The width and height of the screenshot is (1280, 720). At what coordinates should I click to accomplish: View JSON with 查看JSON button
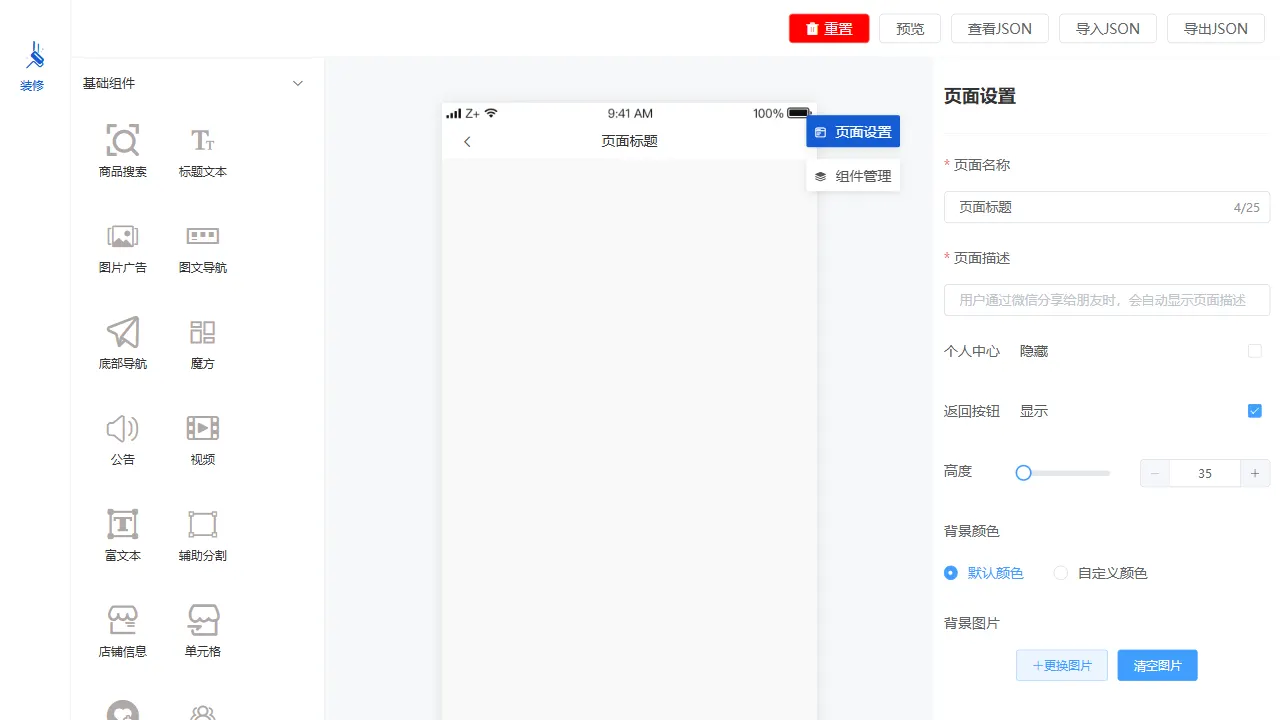(1000, 28)
